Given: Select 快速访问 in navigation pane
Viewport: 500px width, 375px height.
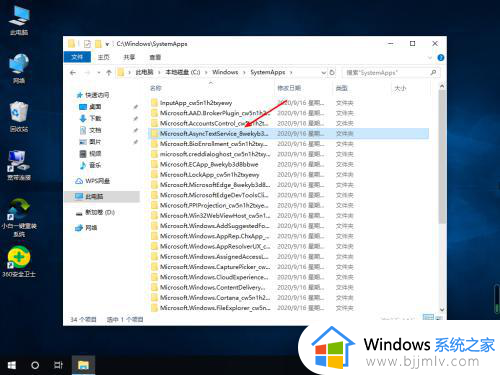Looking at the screenshot, I should [x=93, y=95].
